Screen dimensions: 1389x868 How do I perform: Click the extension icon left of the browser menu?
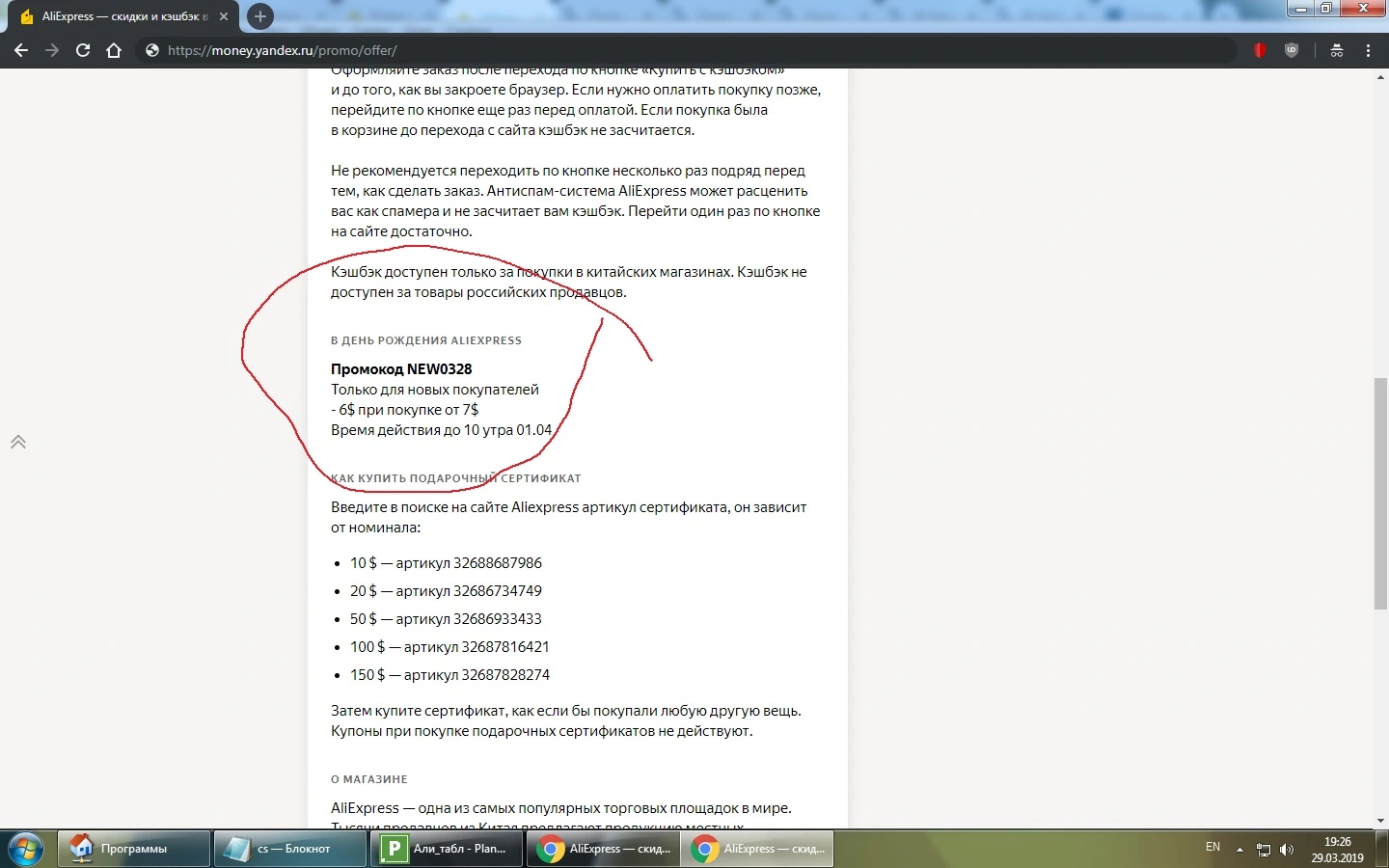1337,50
